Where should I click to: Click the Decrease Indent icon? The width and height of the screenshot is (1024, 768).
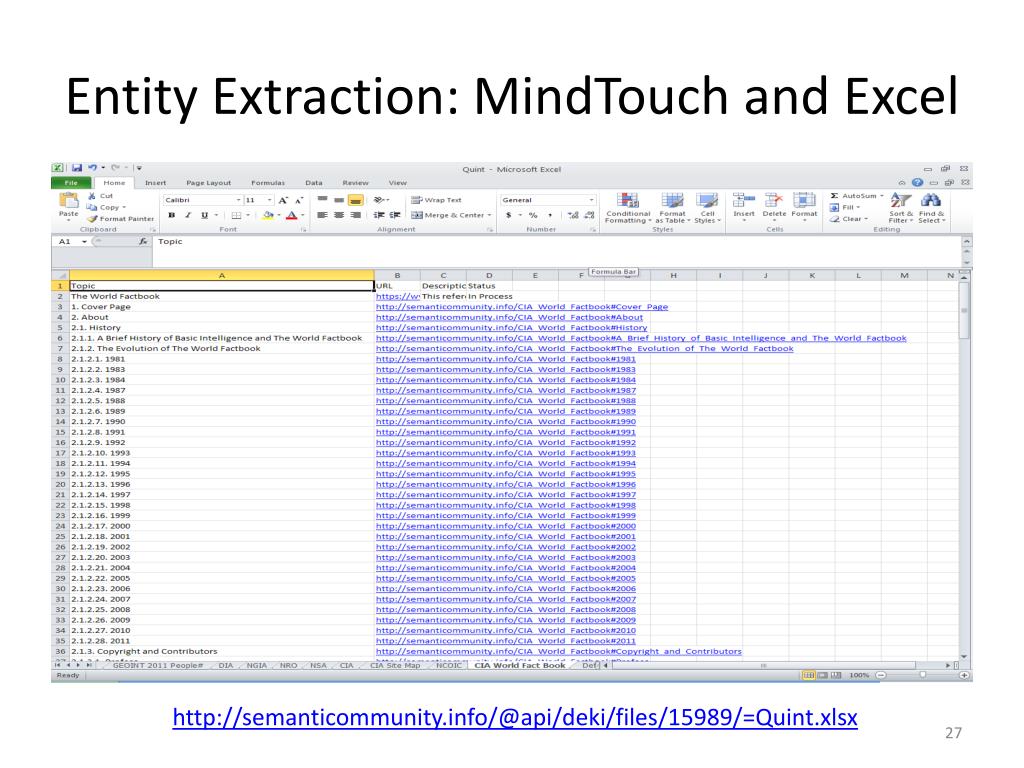pos(379,215)
